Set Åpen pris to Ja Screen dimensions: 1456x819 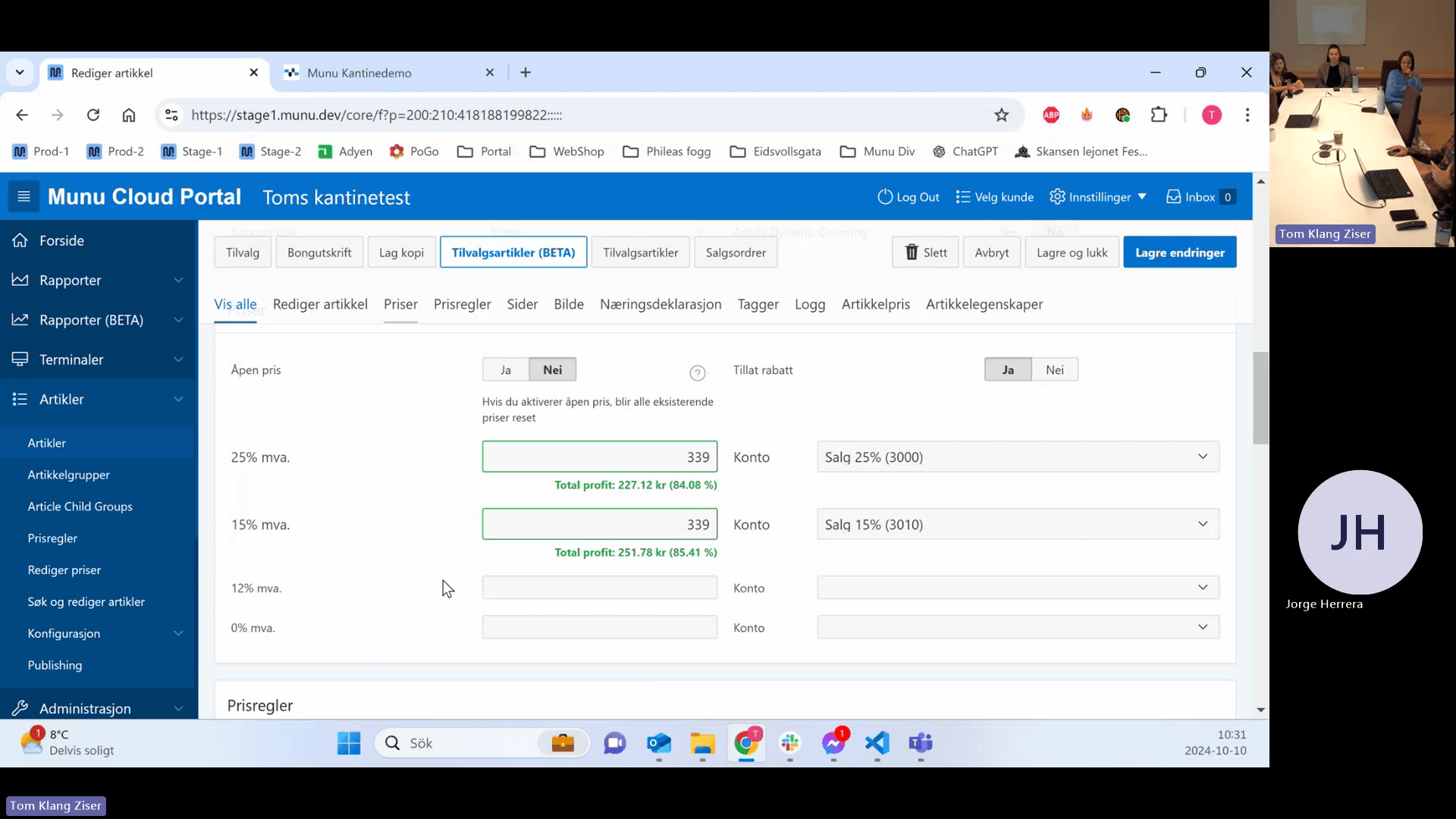(506, 370)
